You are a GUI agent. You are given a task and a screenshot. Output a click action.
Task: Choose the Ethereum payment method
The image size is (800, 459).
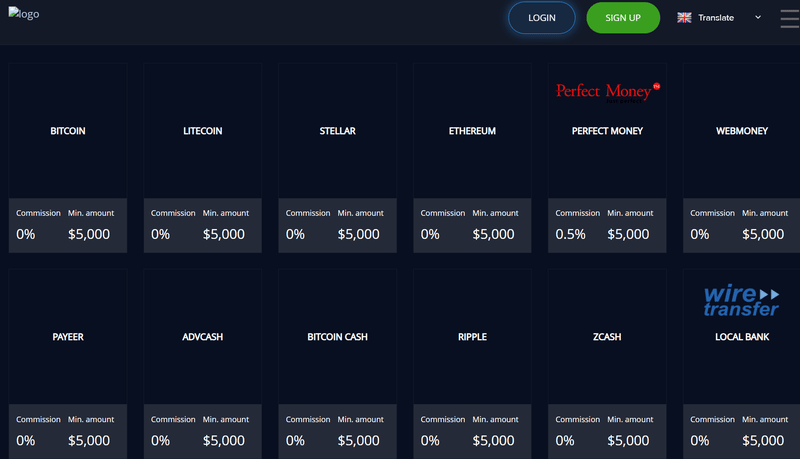[x=472, y=158]
